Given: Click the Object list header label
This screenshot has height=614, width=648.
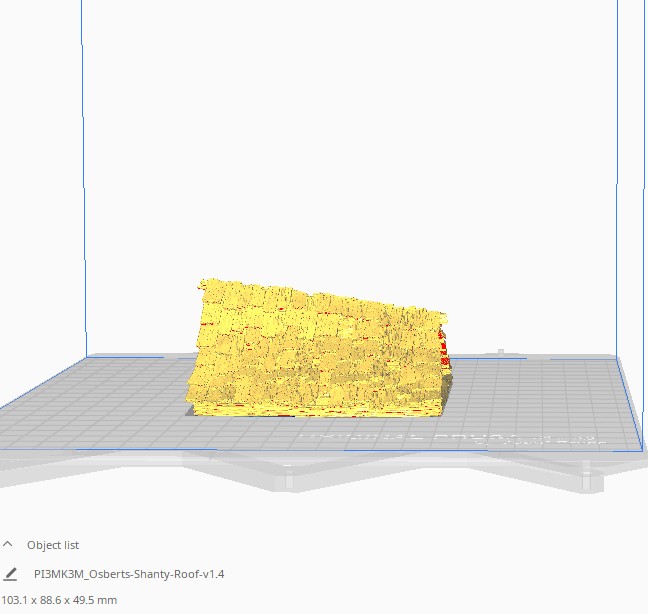Looking at the screenshot, I should [53, 545].
